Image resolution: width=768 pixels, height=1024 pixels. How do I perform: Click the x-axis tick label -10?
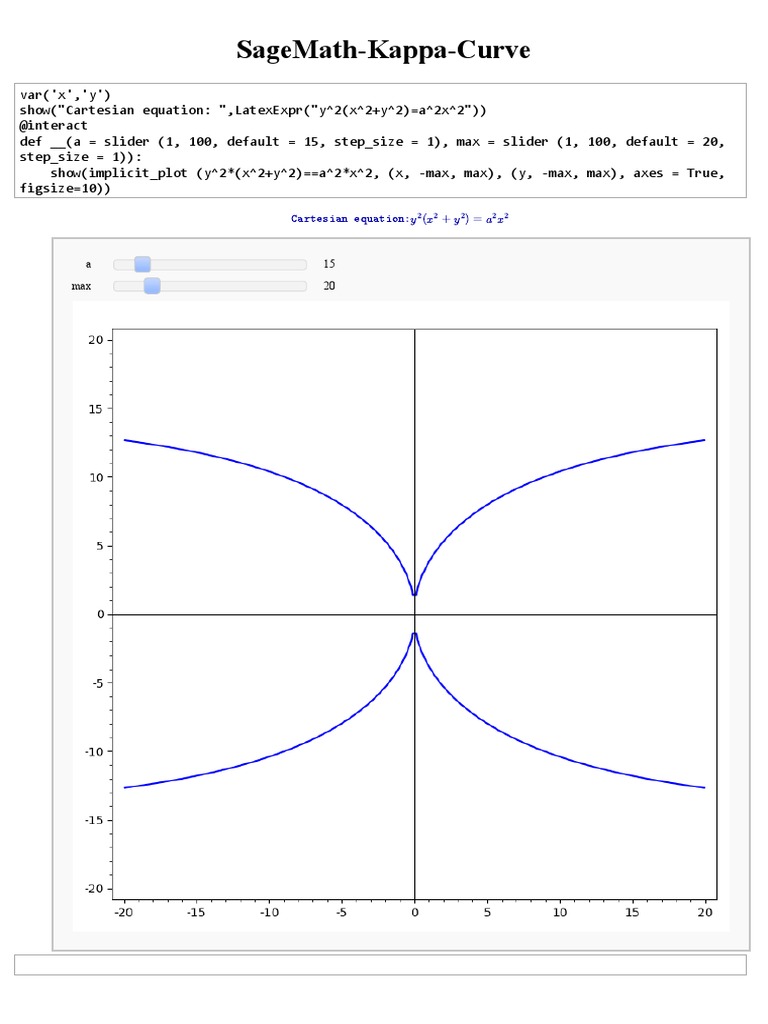coord(269,912)
